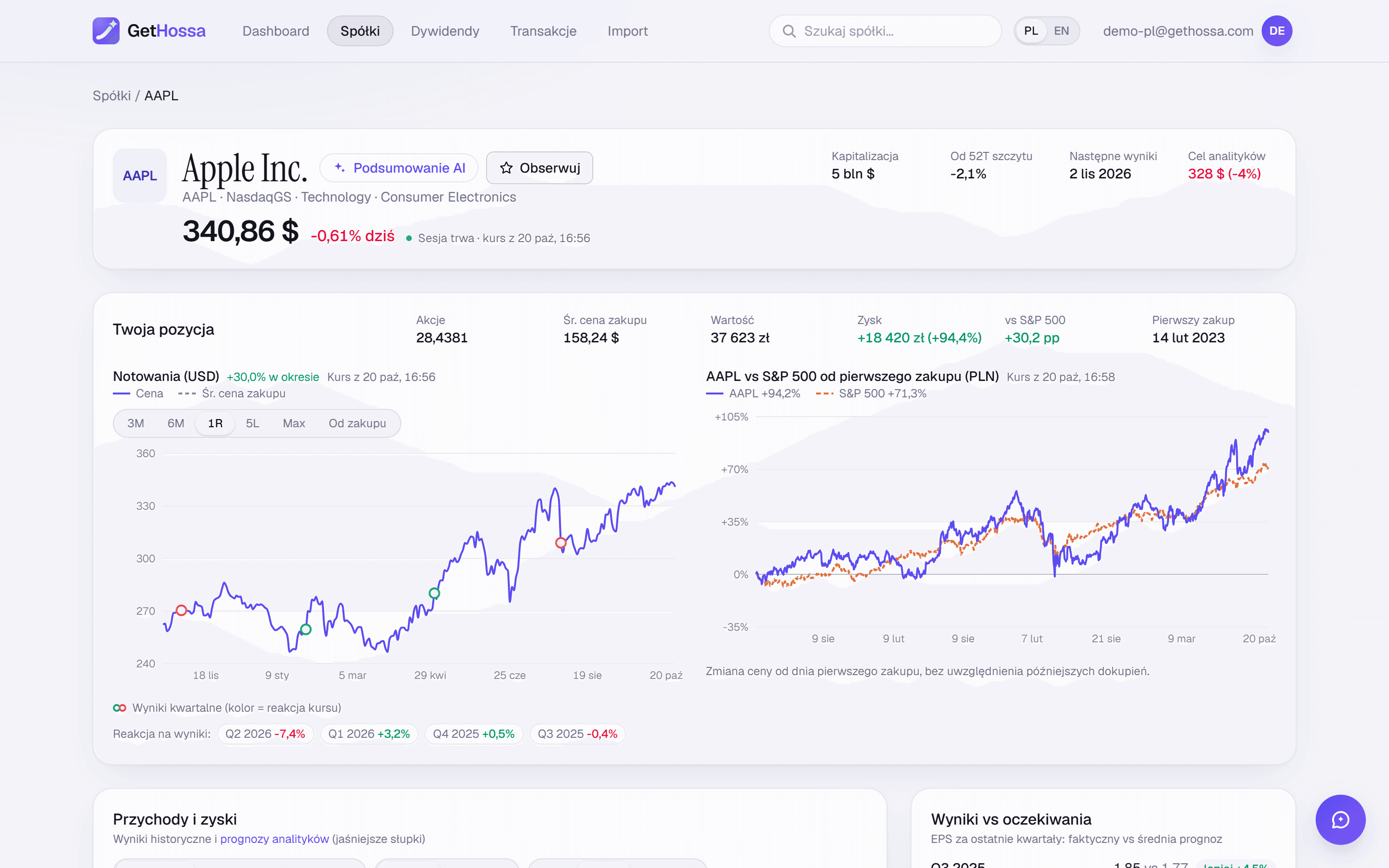
Task: Open the Dashboard nav tab
Action: click(x=275, y=31)
